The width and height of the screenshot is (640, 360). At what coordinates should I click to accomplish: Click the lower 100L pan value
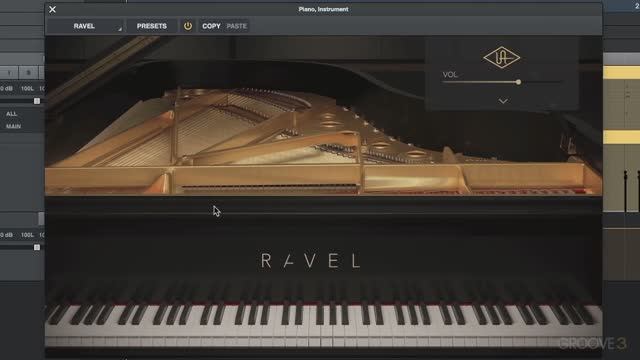[x=27, y=235]
